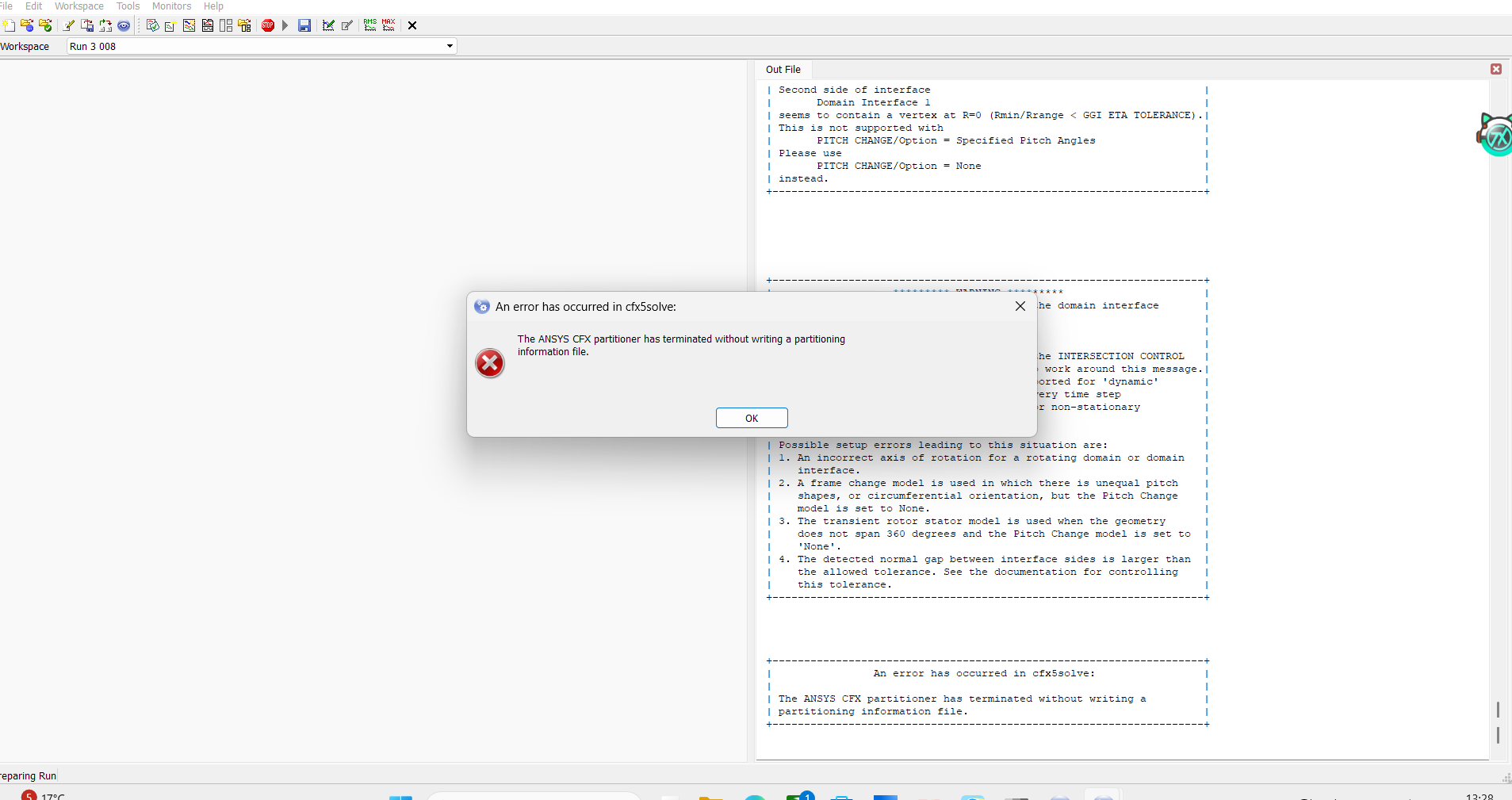The image size is (1512, 800).
Task: Toggle MAX residual display icon
Action: click(x=389, y=25)
